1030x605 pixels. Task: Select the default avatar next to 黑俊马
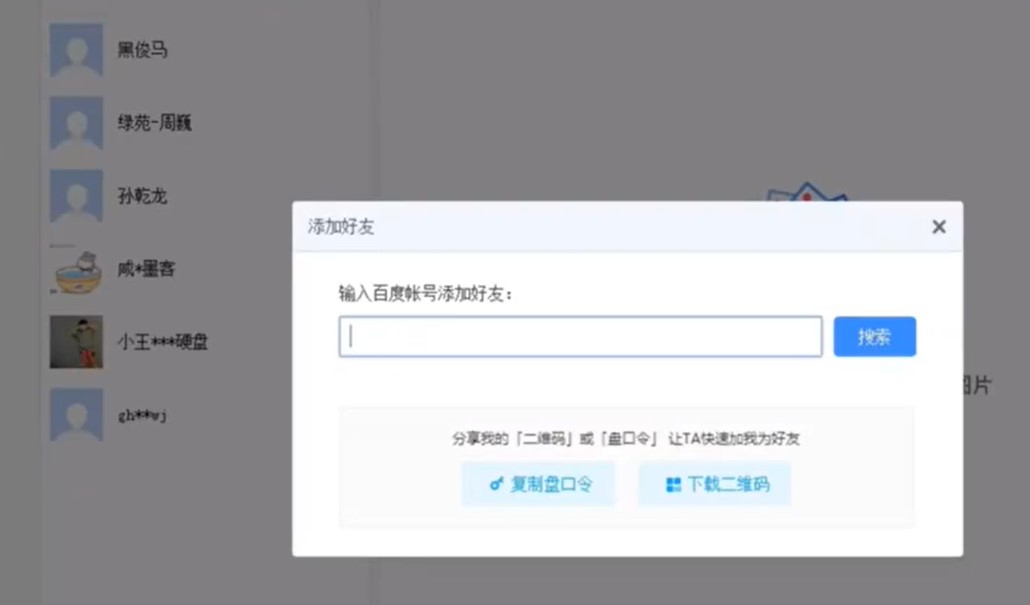(x=76, y=50)
